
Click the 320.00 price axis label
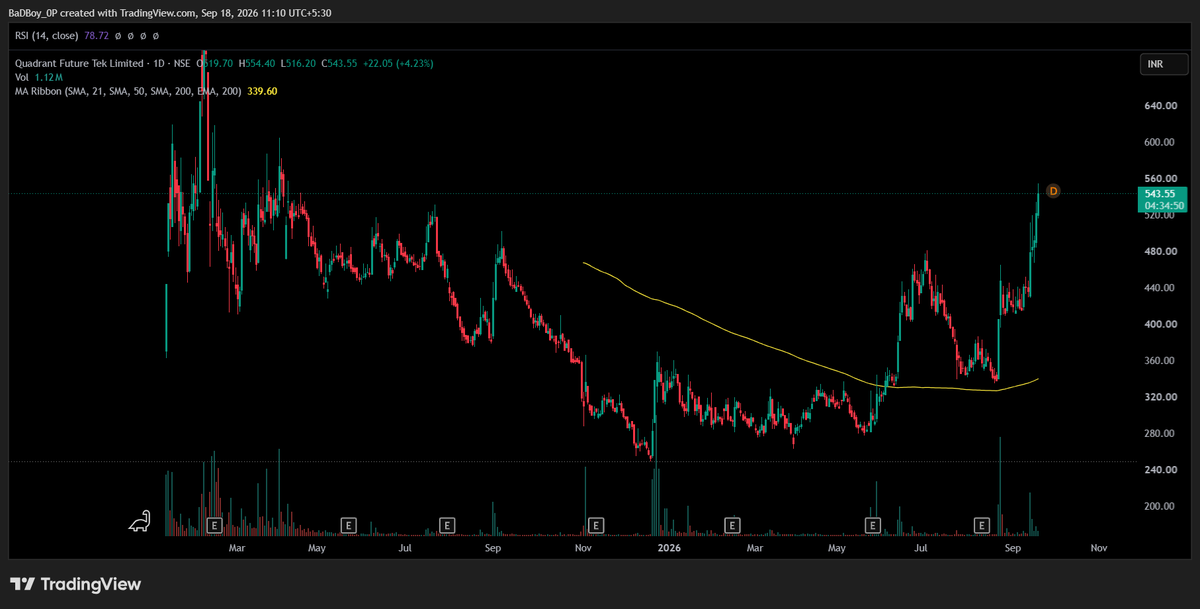[1158, 397]
